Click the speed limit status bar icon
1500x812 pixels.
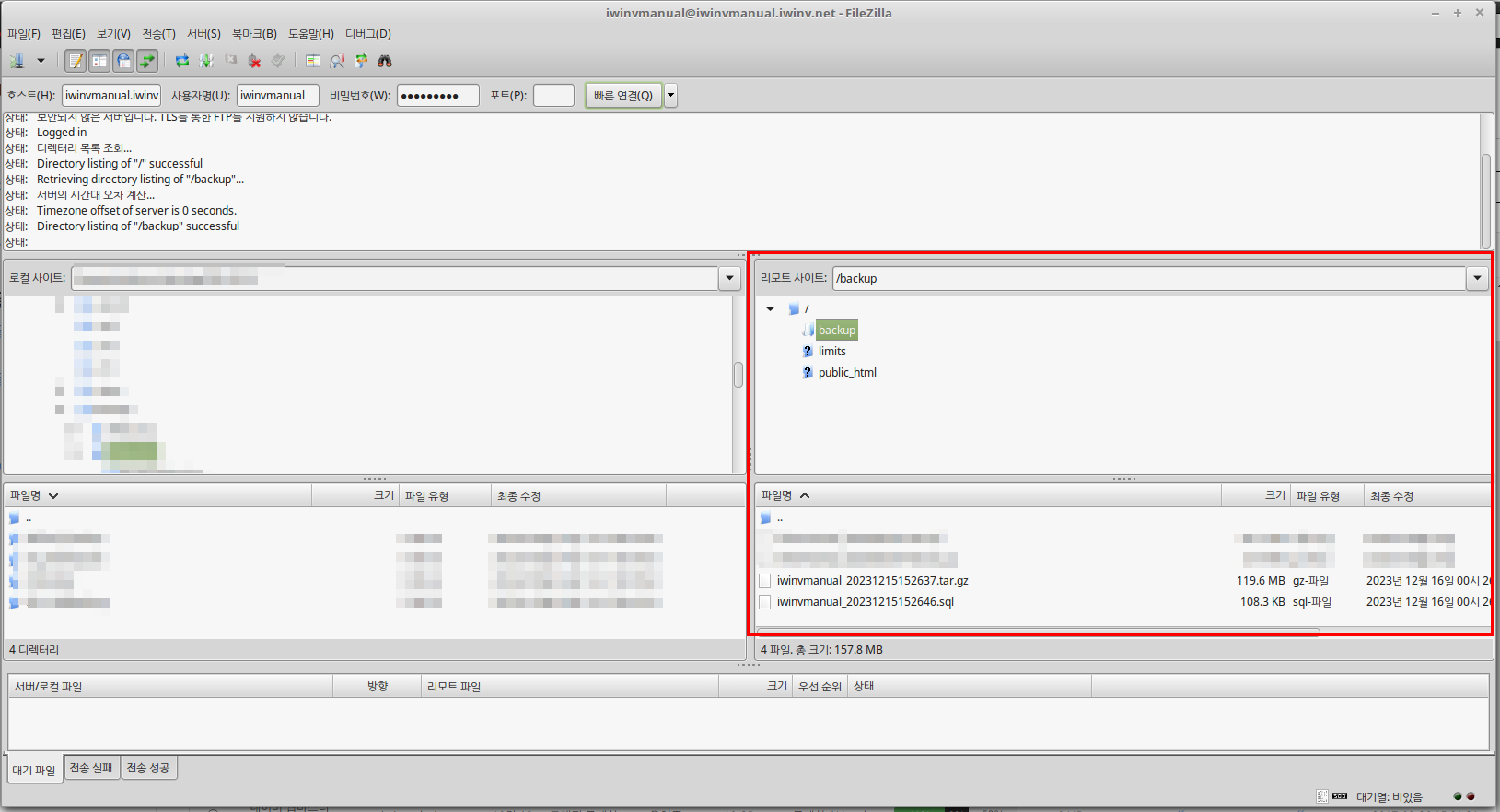click(x=1340, y=796)
